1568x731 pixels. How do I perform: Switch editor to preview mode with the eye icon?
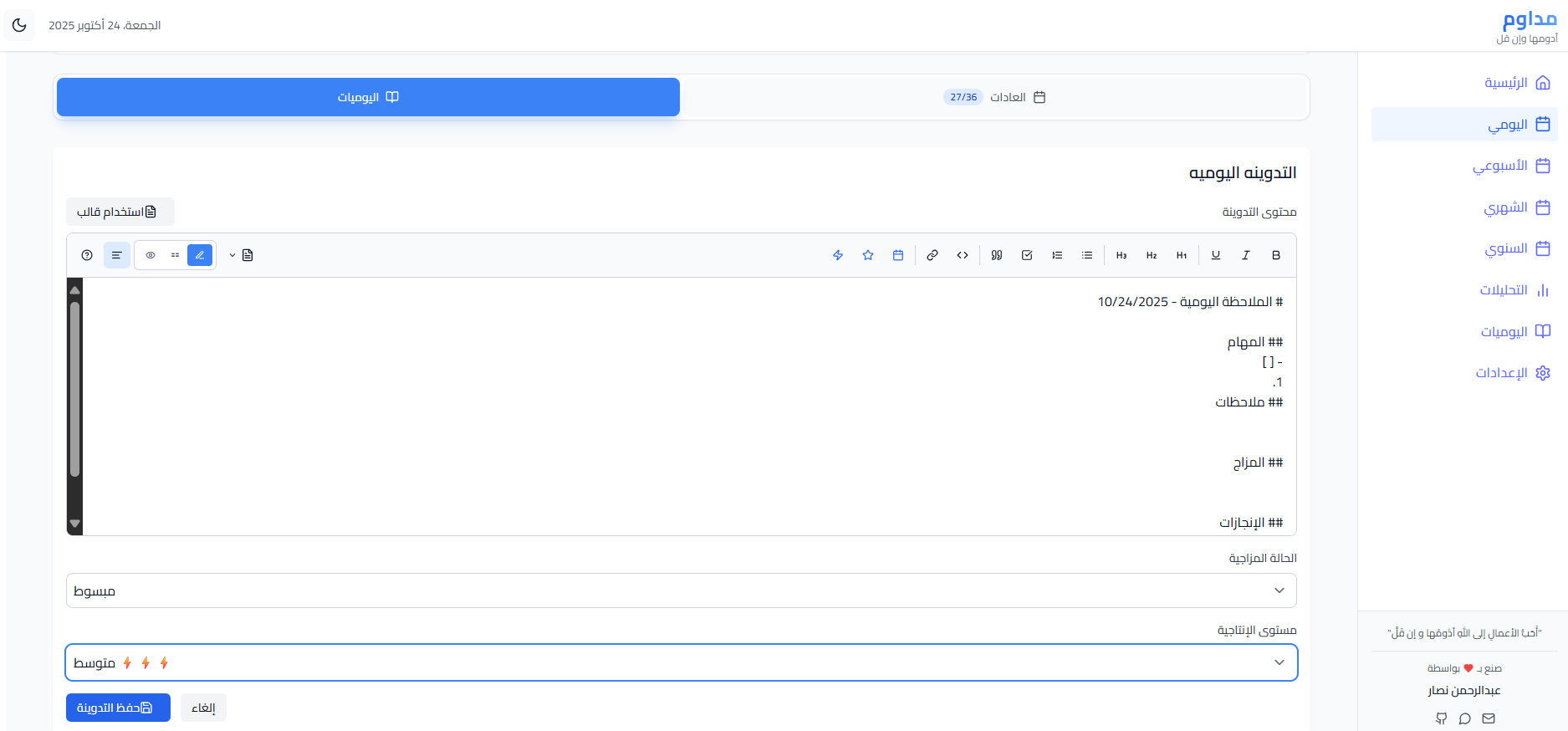pos(151,255)
